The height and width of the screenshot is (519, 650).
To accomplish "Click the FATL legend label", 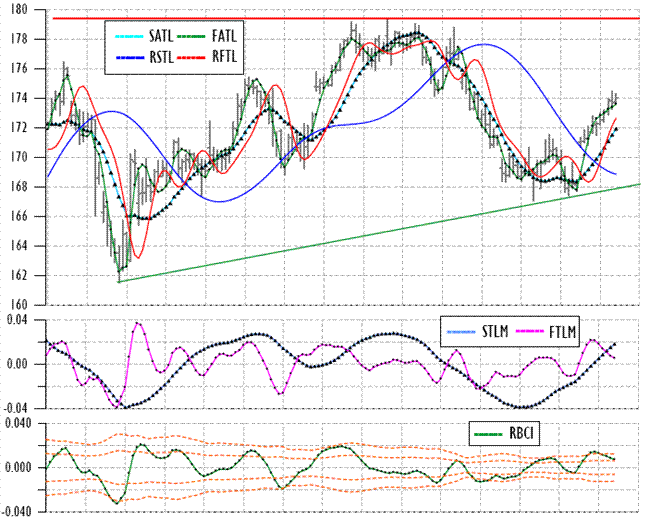I will 224,36.
